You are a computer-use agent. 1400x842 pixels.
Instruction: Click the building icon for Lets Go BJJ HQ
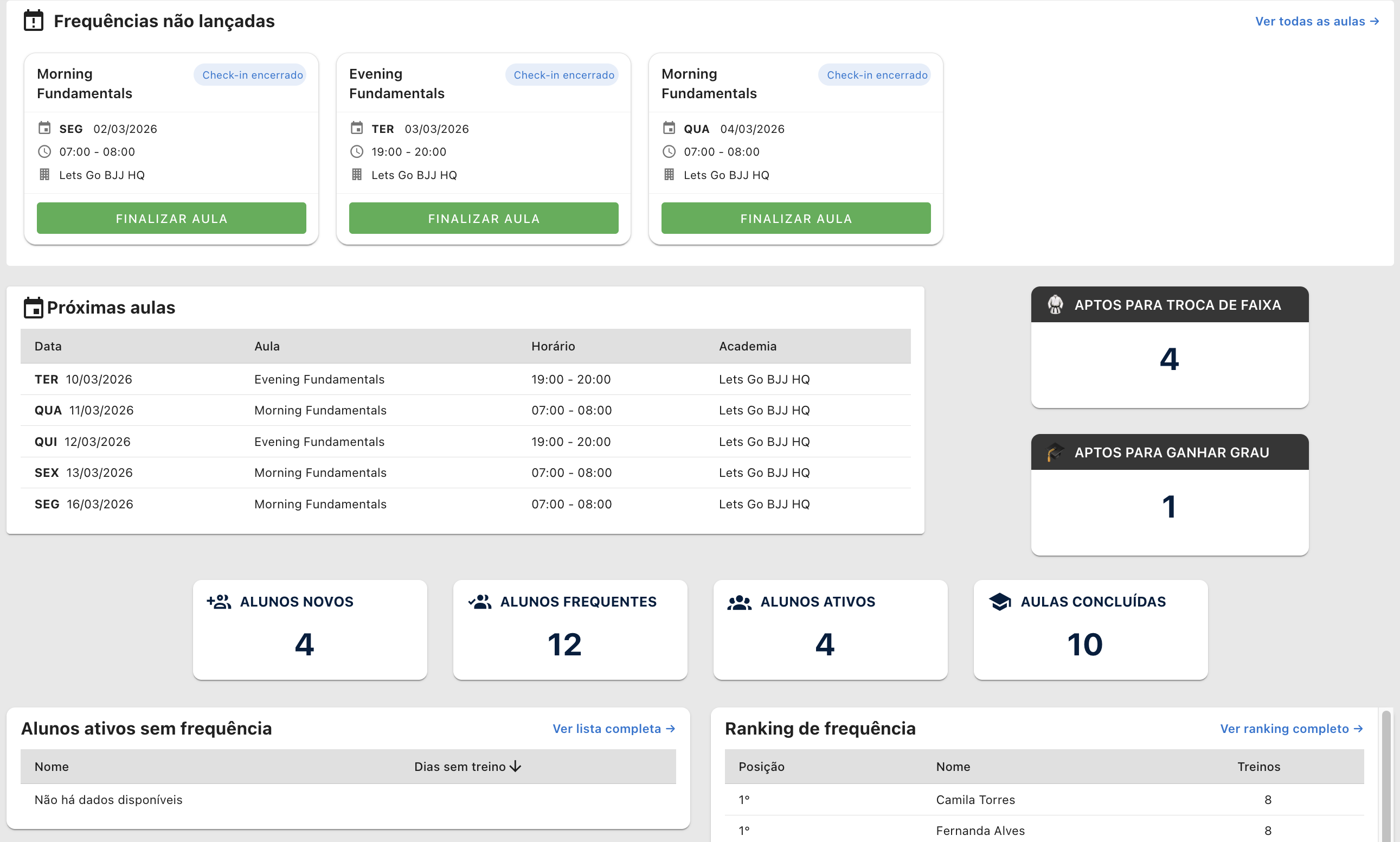click(45, 174)
